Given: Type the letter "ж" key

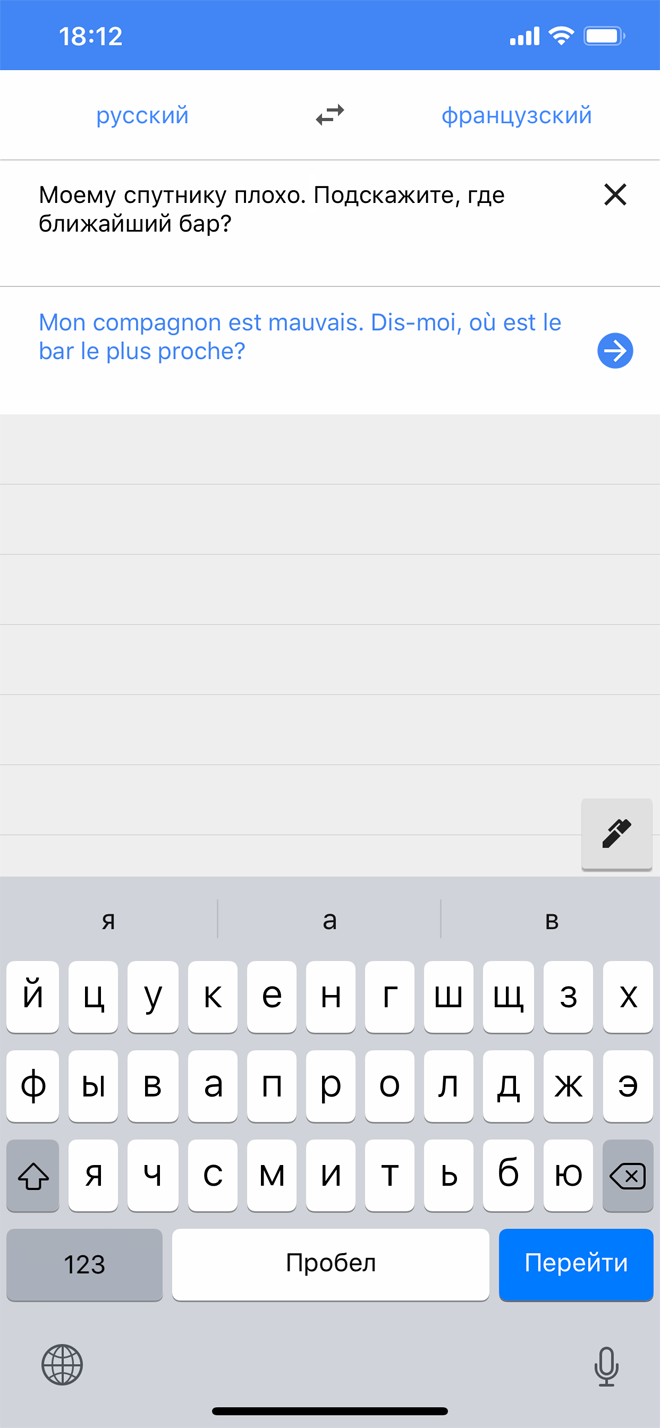Looking at the screenshot, I should (569, 1086).
